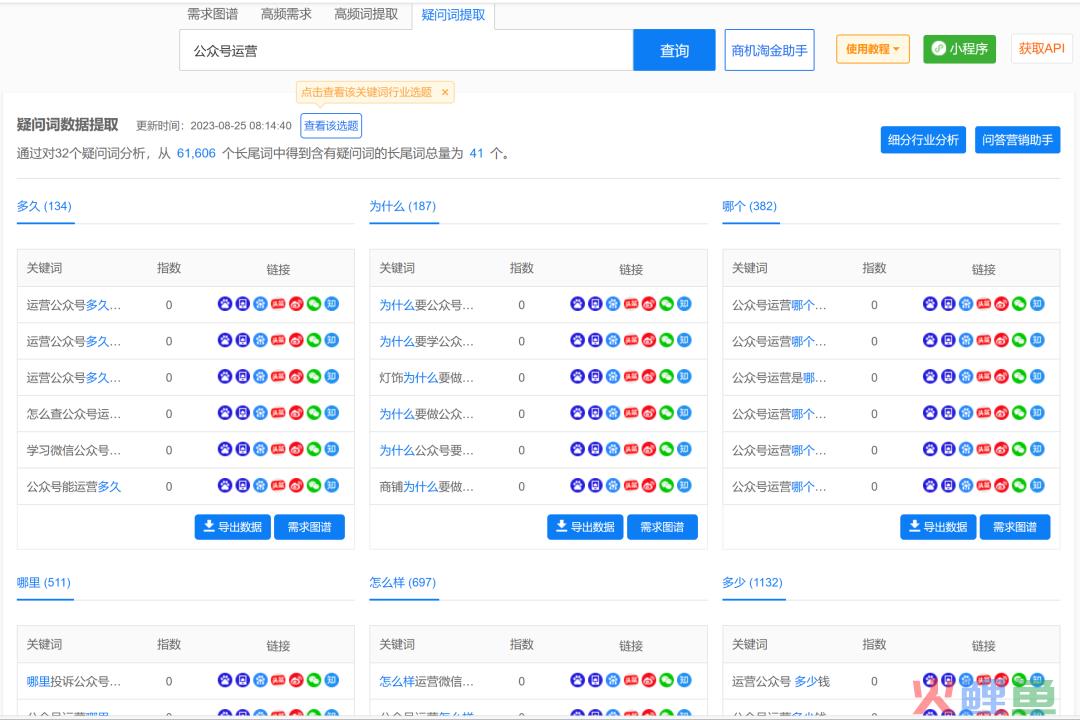This screenshot has width=1080, height=720.
Task: Open the 多少 (1132) section link
Action: [x=752, y=583]
